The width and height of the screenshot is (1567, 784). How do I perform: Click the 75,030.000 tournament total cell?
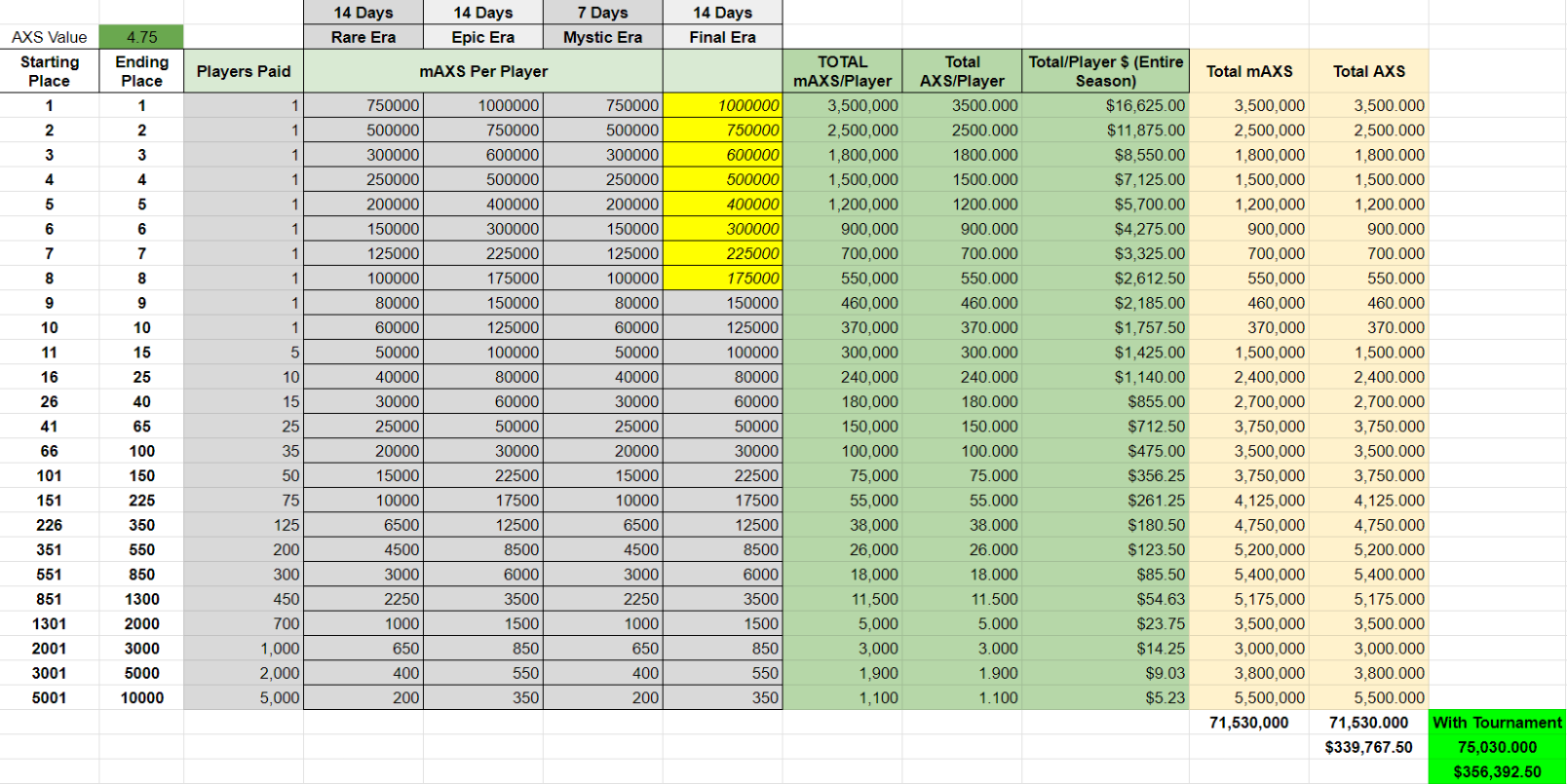(1497, 747)
